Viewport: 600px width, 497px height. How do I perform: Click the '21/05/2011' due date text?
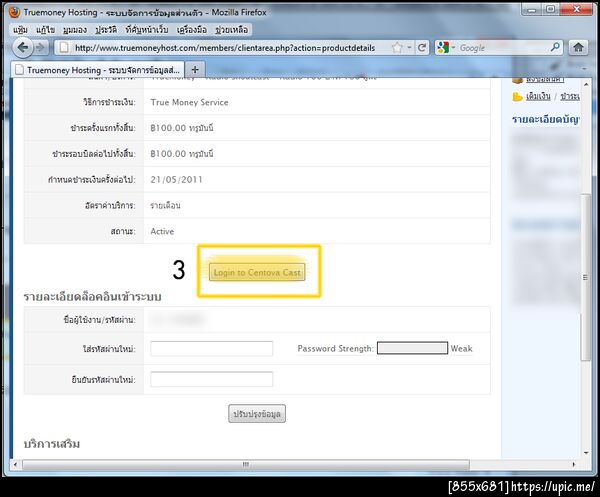tap(176, 179)
